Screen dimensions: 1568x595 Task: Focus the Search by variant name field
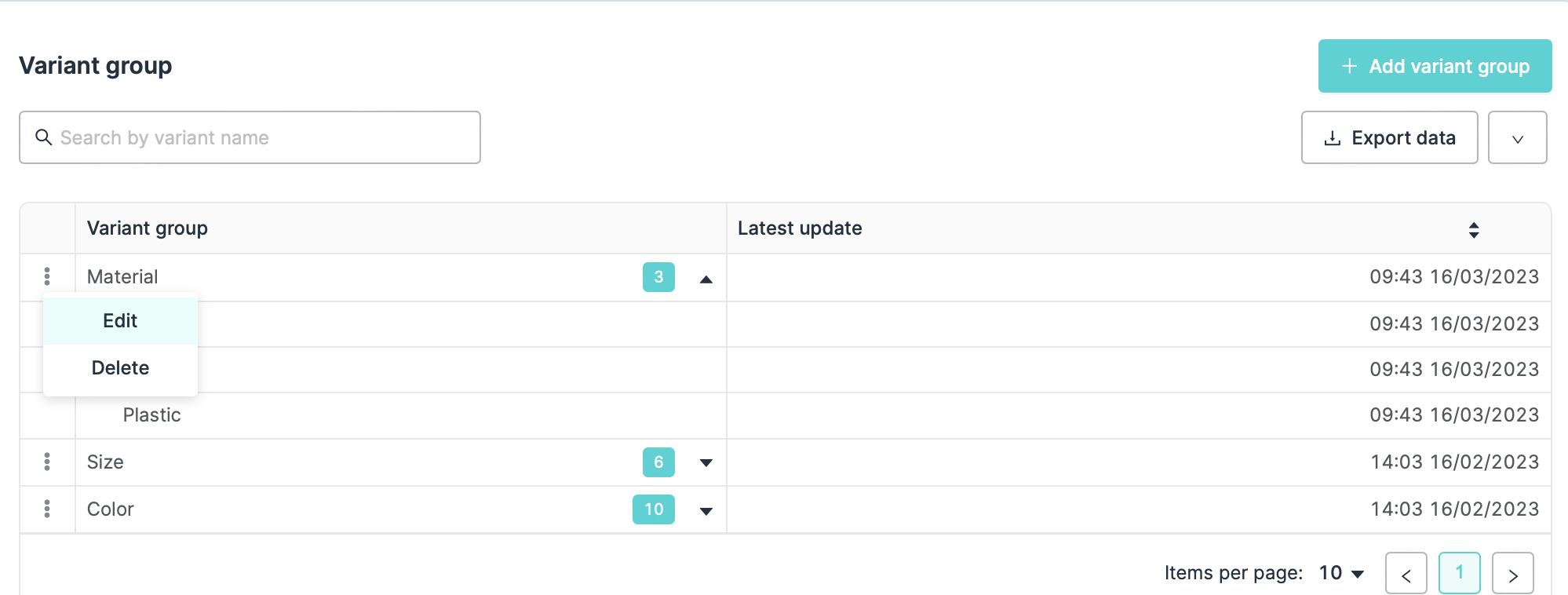(259, 137)
